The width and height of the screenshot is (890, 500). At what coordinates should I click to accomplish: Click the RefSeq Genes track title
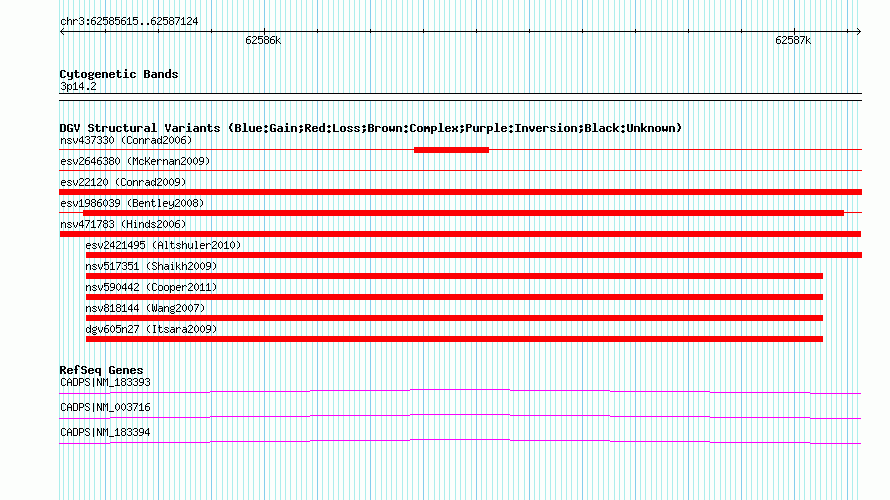[101, 370]
